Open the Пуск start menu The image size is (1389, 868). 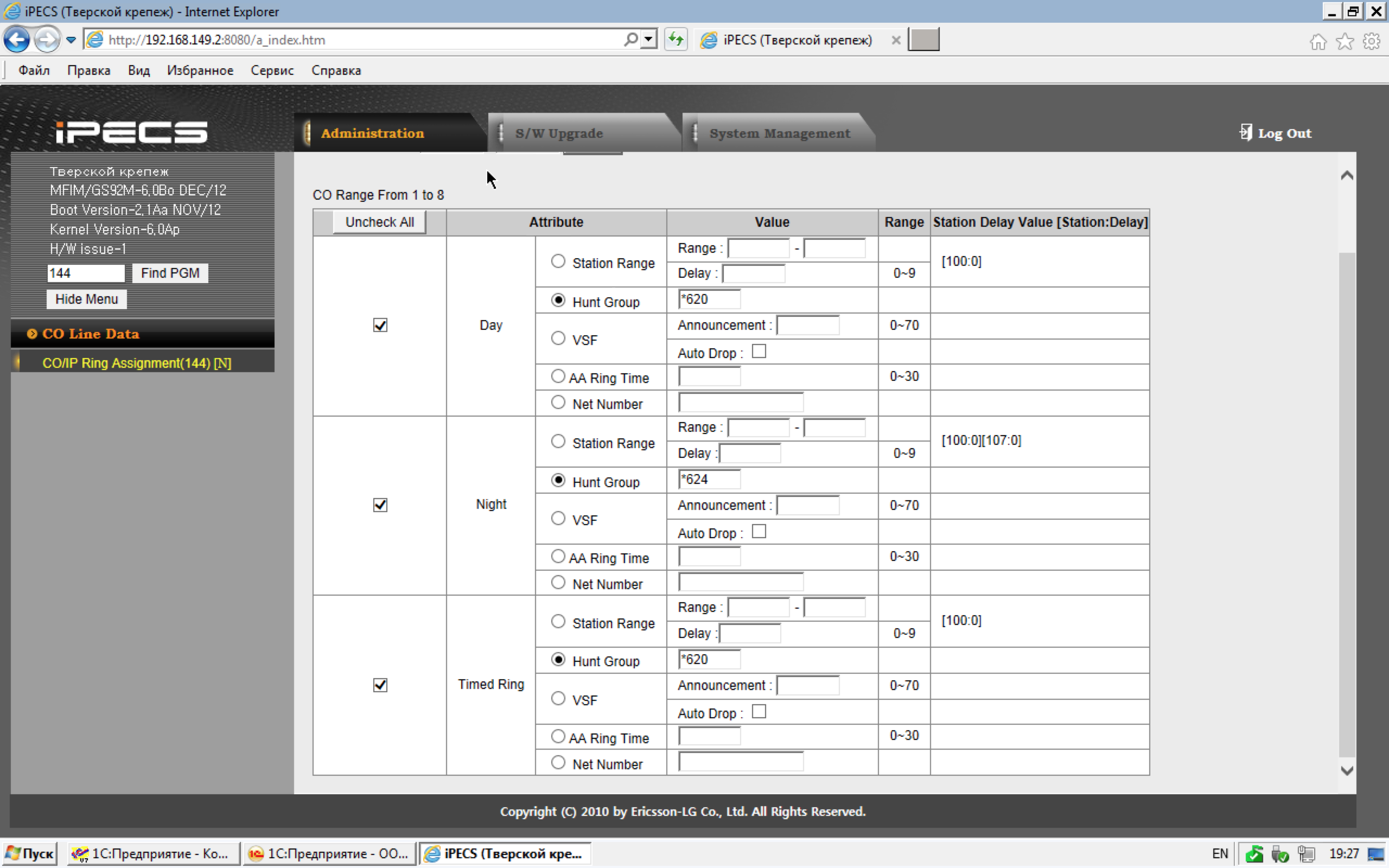pyautogui.click(x=30, y=854)
